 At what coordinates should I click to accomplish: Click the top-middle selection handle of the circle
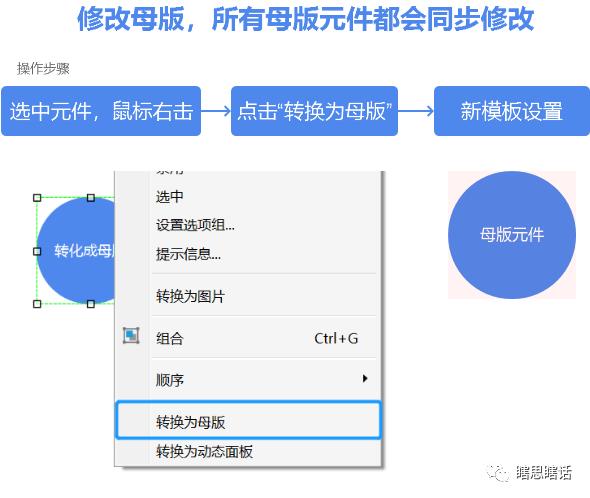tap(91, 198)
